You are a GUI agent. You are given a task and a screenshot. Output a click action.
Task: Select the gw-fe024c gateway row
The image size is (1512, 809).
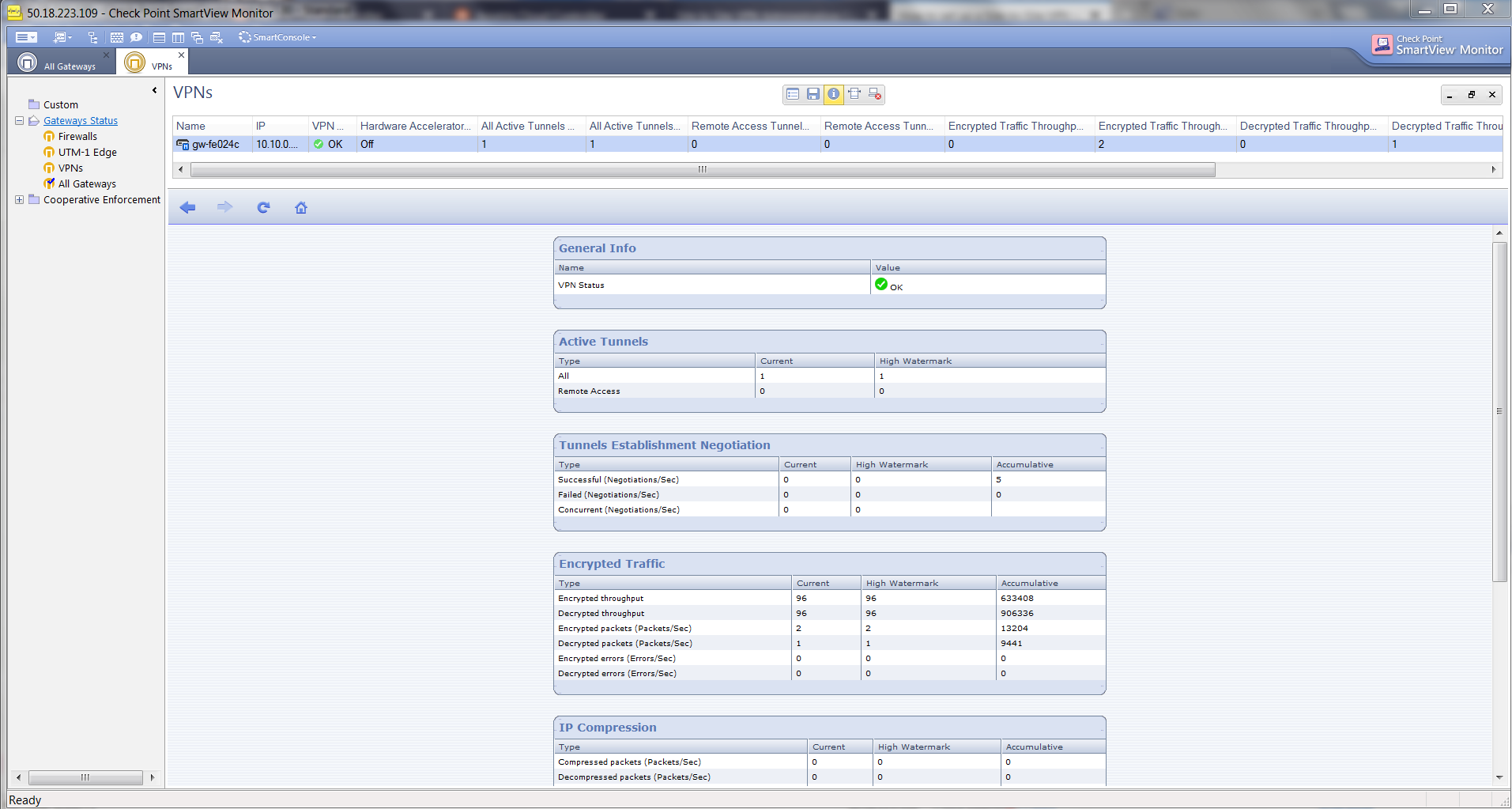(216, 144)
